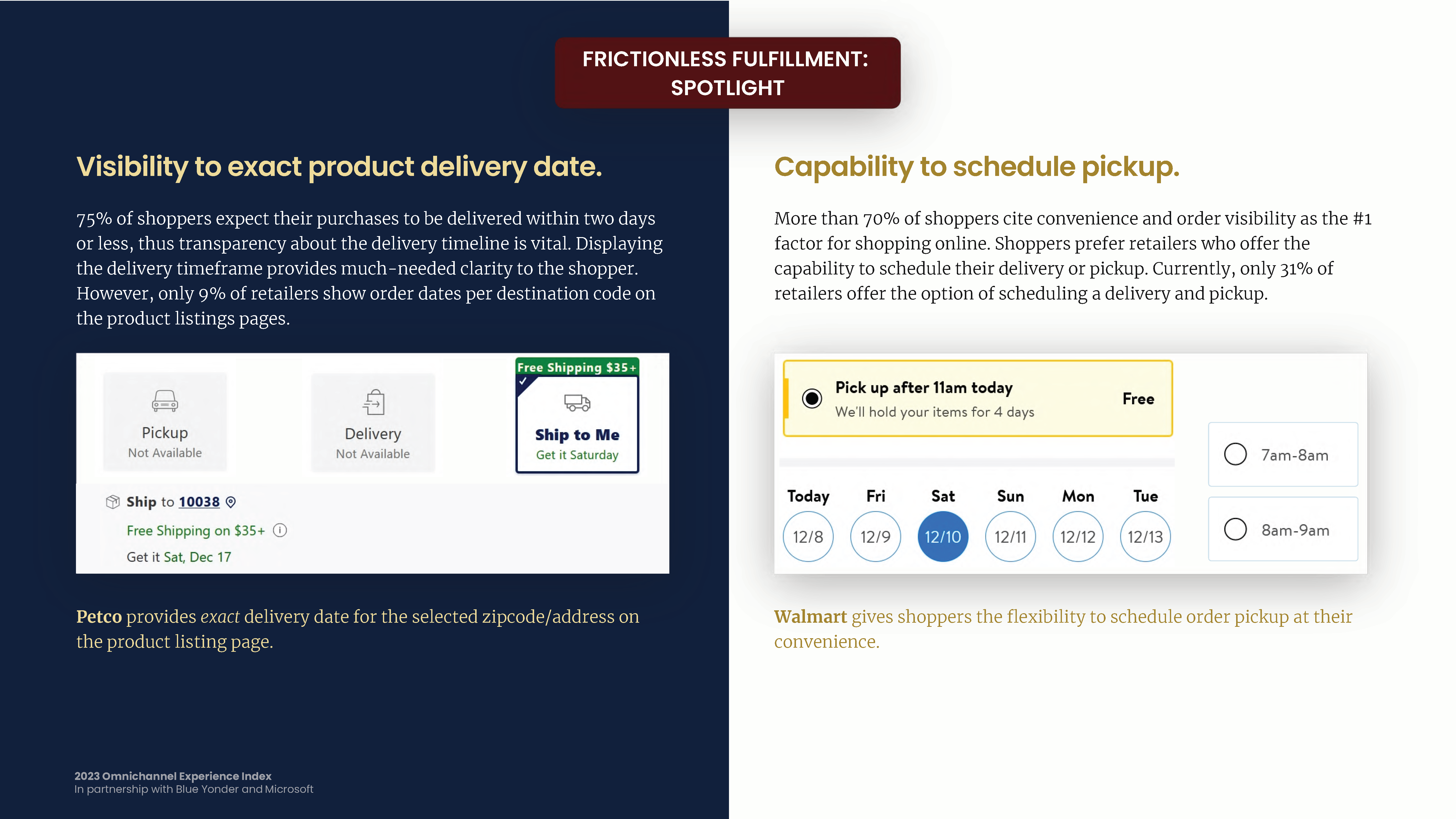1456x819 pixels.
Task: Click the info icon next to Free Shipping
Action: 280,530
